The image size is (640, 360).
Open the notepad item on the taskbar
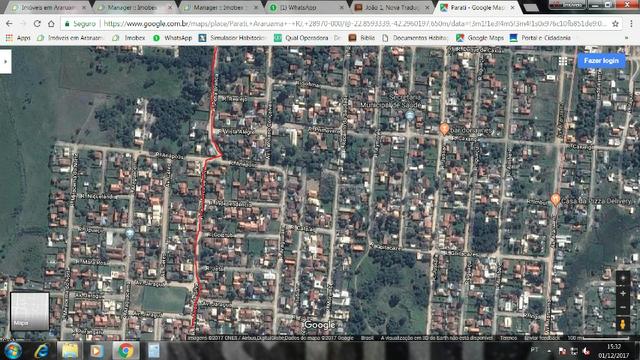[154, 351]
